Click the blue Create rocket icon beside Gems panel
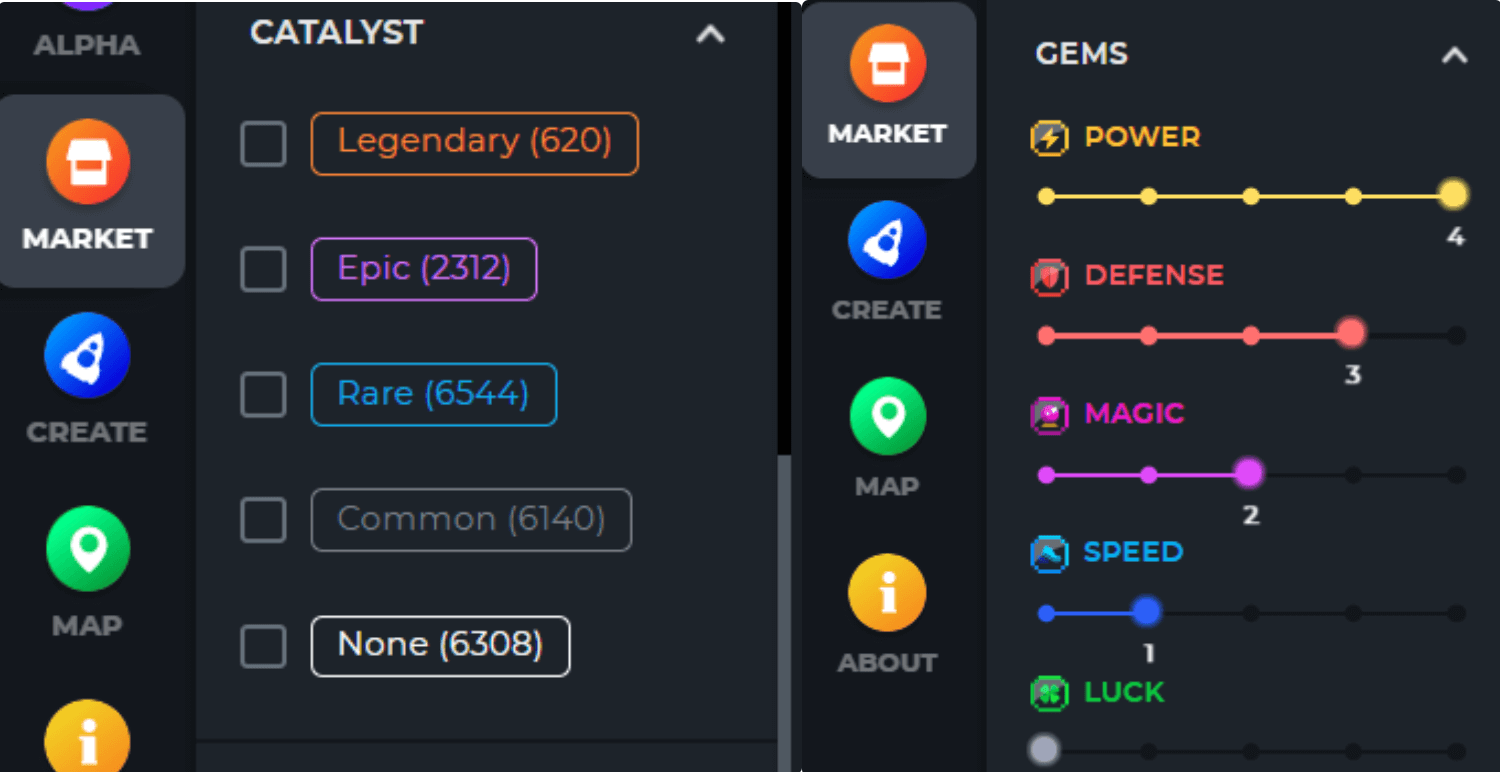The height and width of the screenshot is (772, 1500). 887,240
